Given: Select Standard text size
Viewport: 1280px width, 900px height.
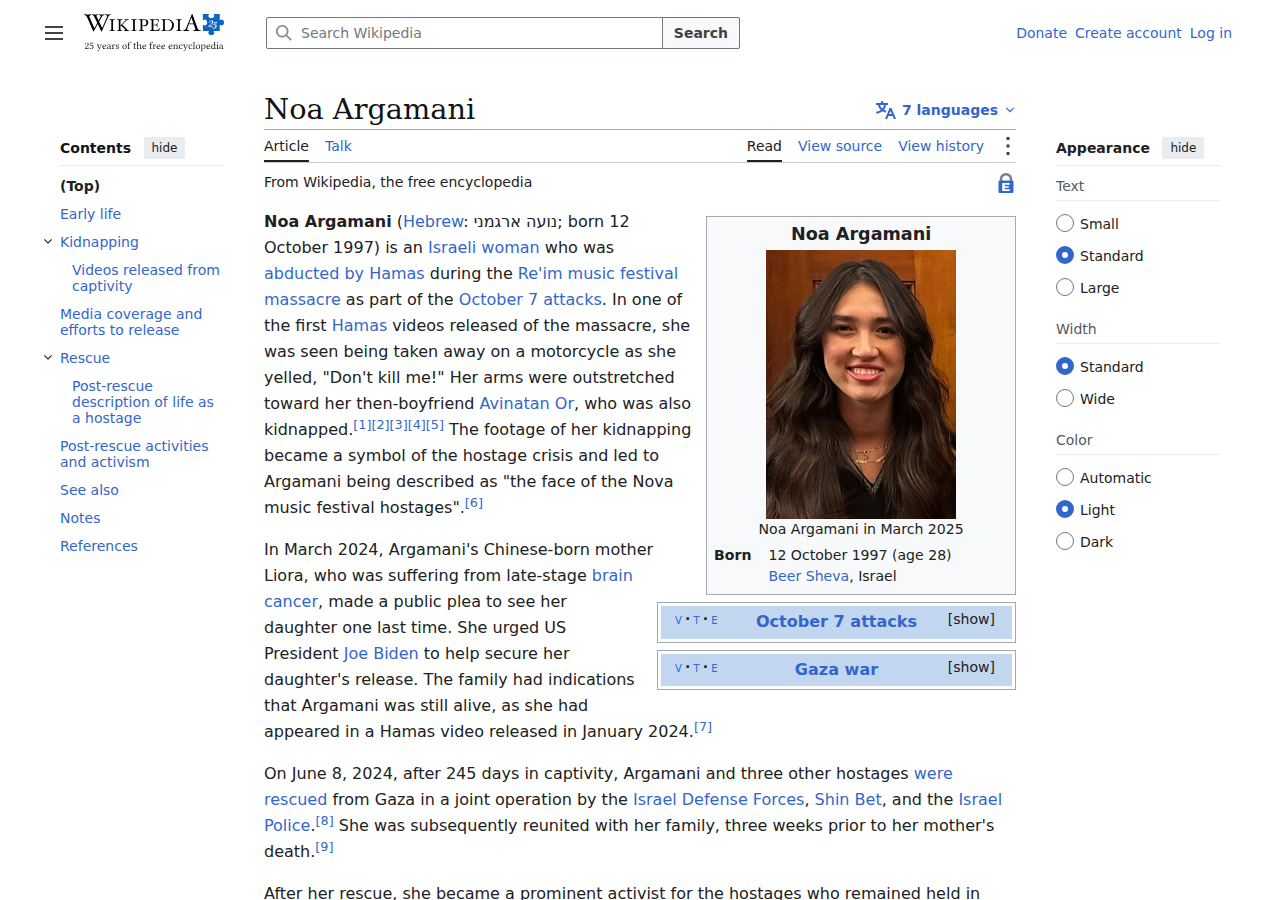Looking at the screenshot, I should coord(1065,256).
